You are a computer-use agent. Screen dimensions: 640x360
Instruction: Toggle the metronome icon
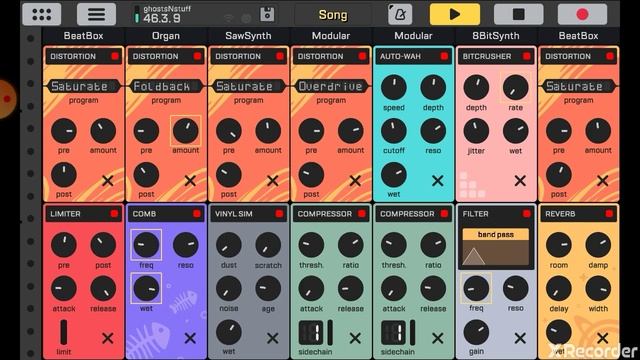point(400,15)
